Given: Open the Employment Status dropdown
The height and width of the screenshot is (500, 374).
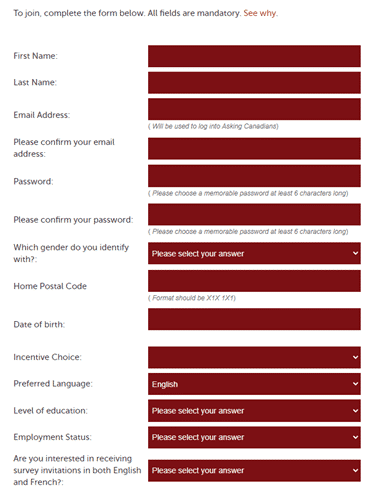Looking at the screenshot, I should (254, 437).
